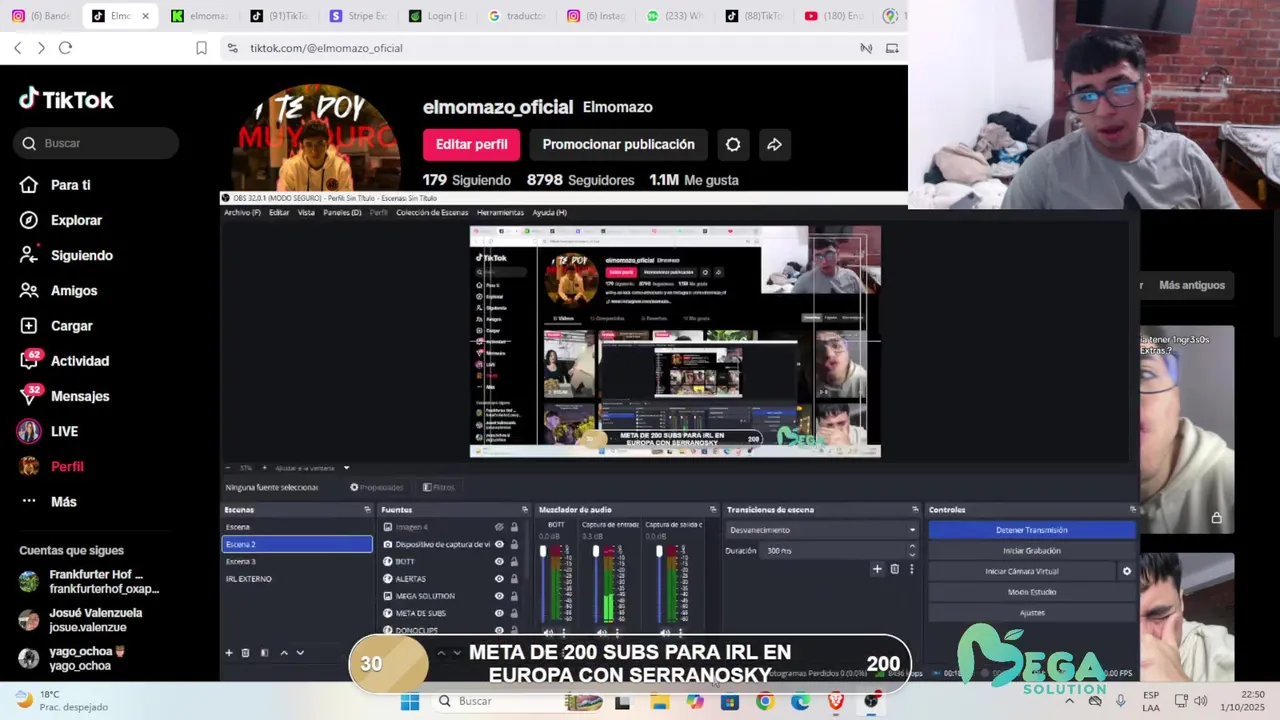
Task: Open LIVE section in TikTok sidebar
Action: (x=48, y=431)
